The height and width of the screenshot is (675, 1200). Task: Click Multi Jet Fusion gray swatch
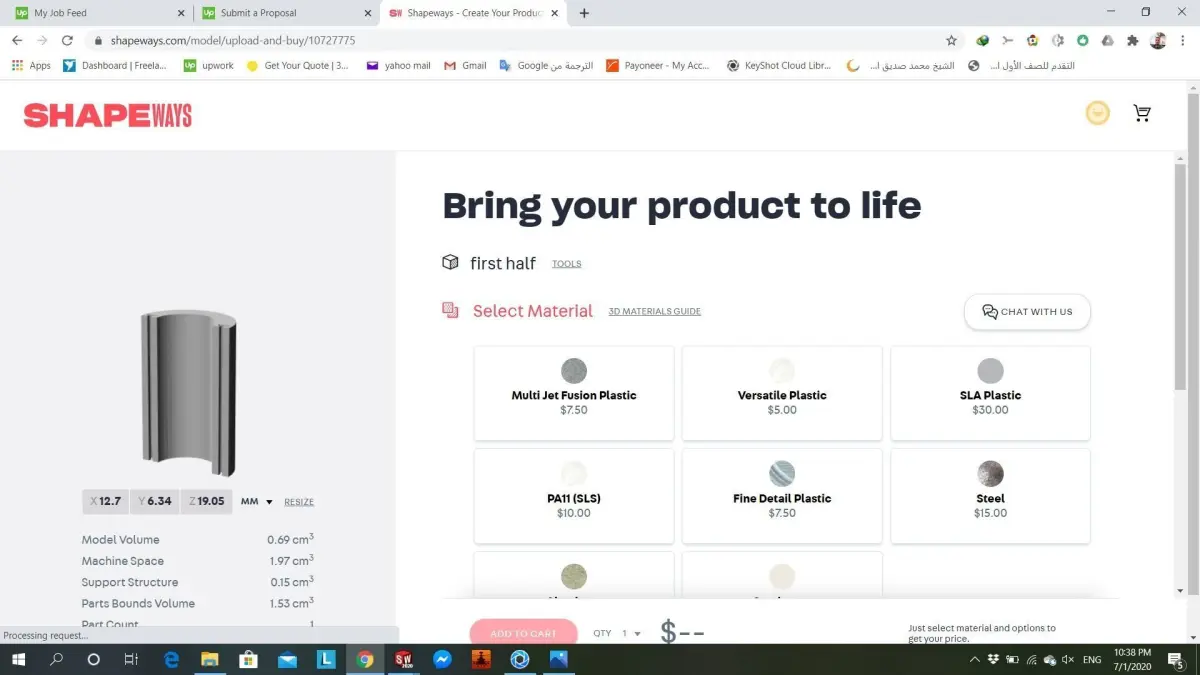pos(574,371)
